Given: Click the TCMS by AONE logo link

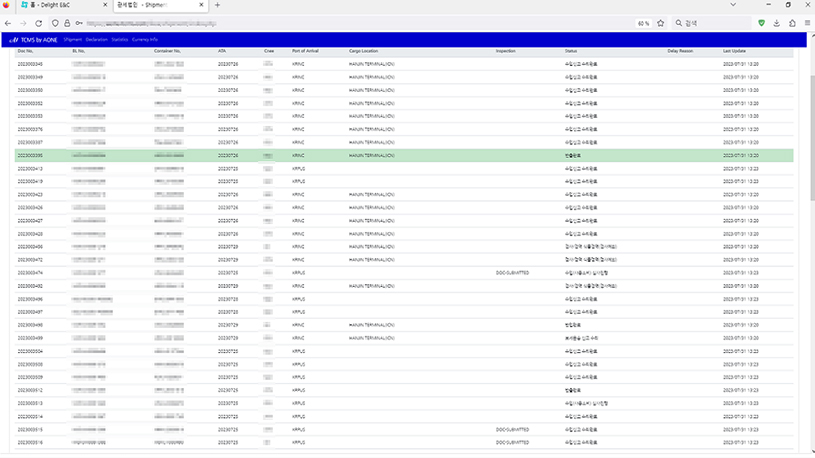Looking at the screenshot, I should (33, 39).
